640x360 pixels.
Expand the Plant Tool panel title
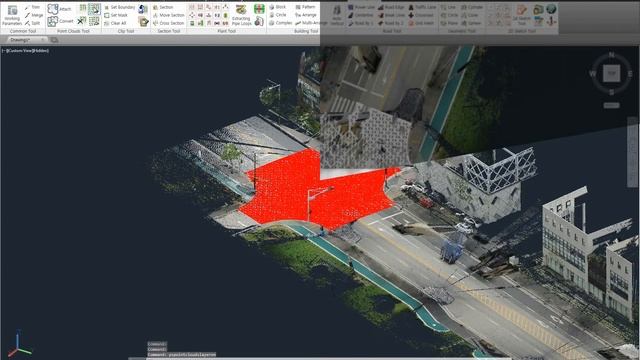(227, 31)
